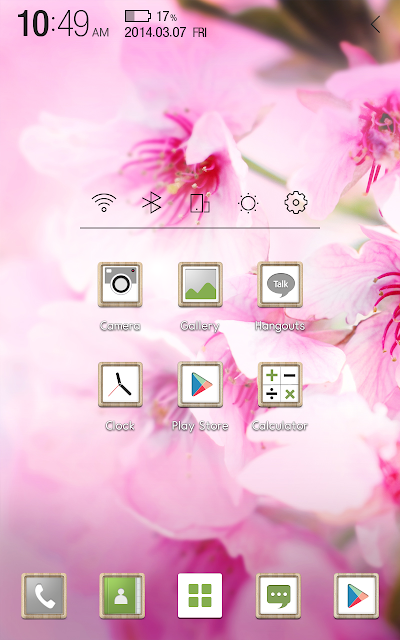Adjust the brightness quick setting
400x640 pixels.
[248, 203]
